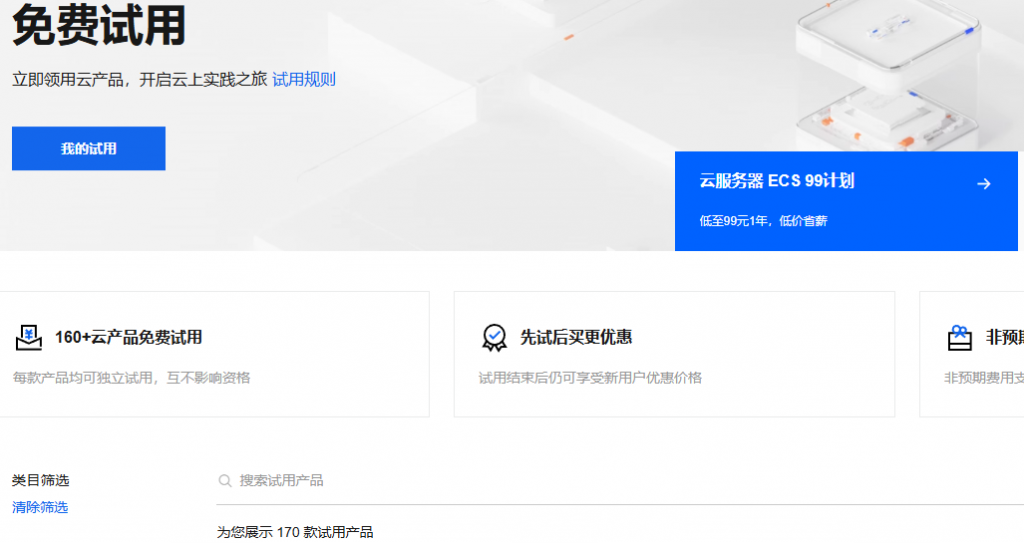Click the 为您展示 170 款试用产品 result count
Screen dimensions: 1024x543
click(x=295, y=532)
